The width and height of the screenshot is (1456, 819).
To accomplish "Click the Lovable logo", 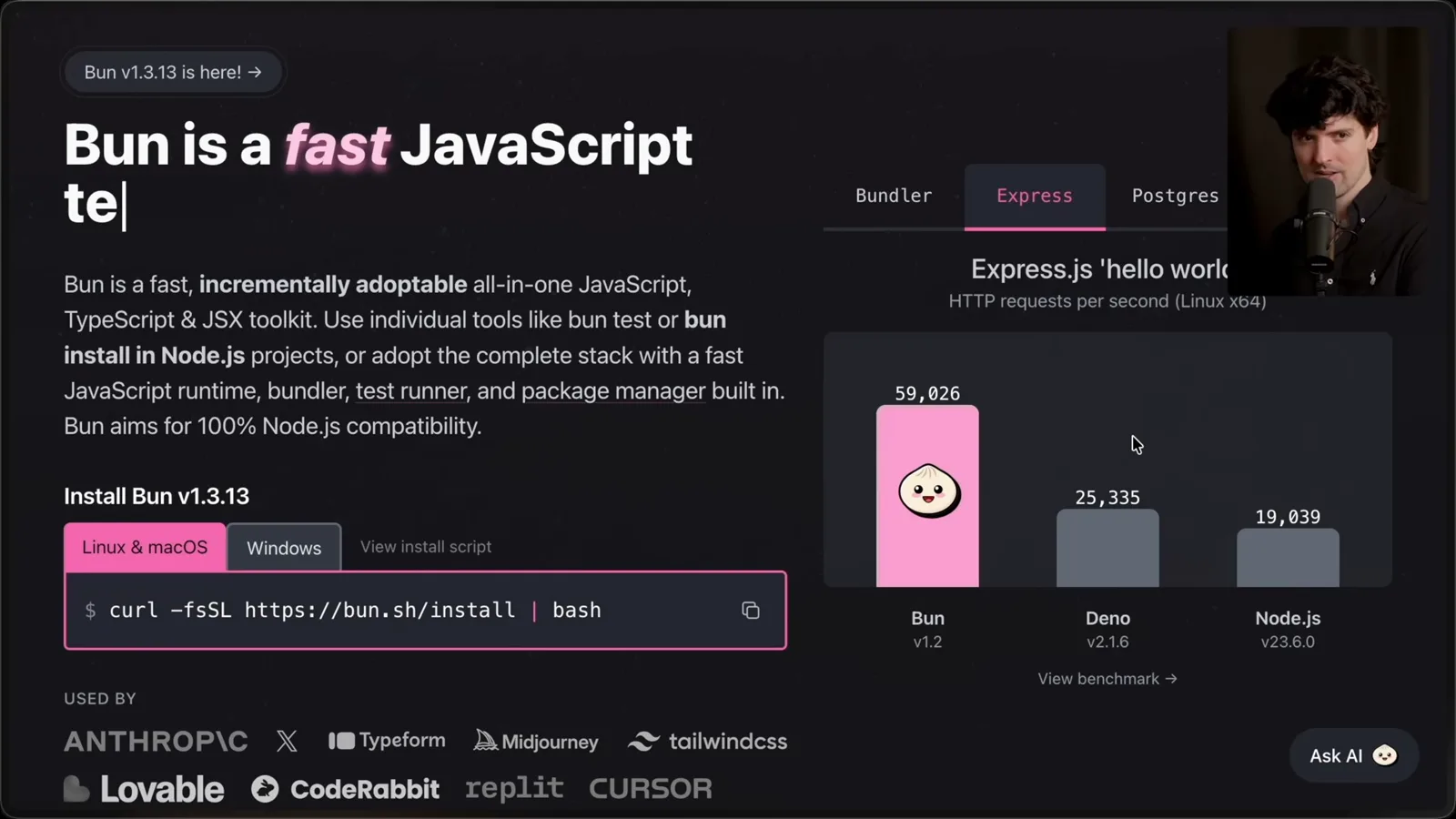I will (144, 789).
